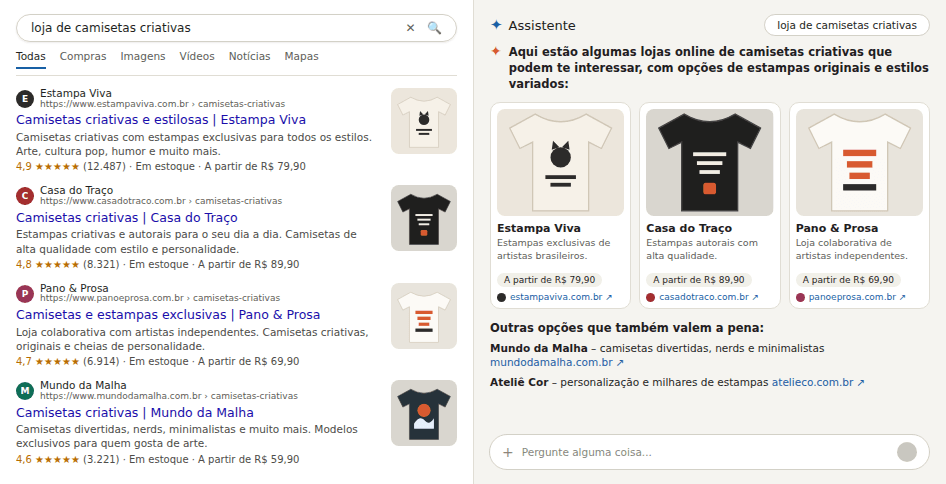This screenshot has width=946, height=484.
Task: Click the magnifying glass search icon
Action: [434, 28]
